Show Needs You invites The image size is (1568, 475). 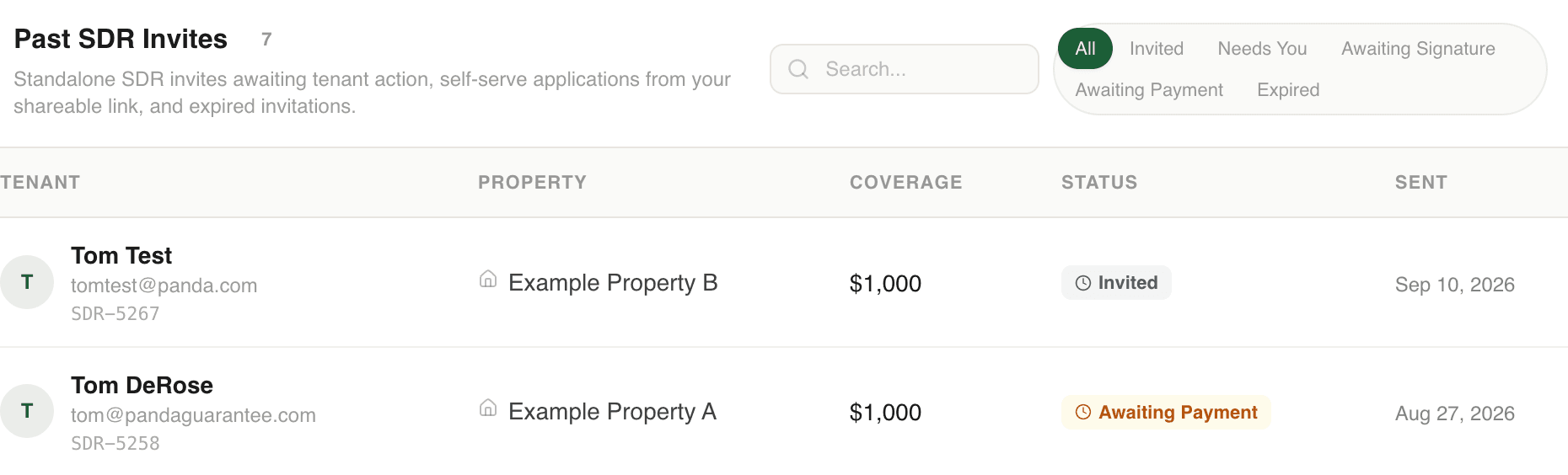1262,49
